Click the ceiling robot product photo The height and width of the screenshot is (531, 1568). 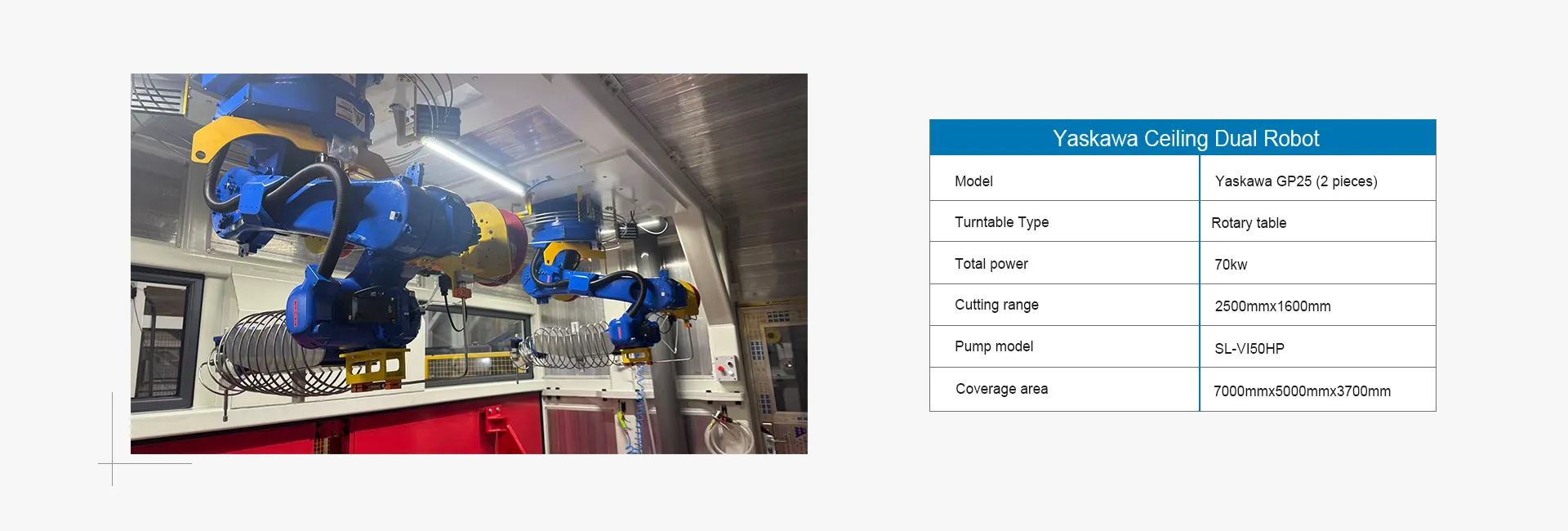click(469, 264)
